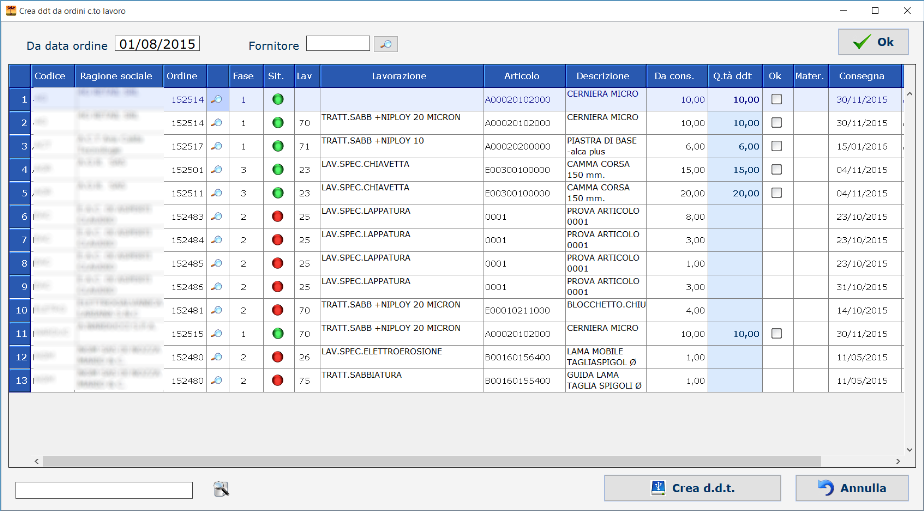The image size is (924, 511).
Task: Click magnifier icon beside order 152517
Action: tap(217, 146)
